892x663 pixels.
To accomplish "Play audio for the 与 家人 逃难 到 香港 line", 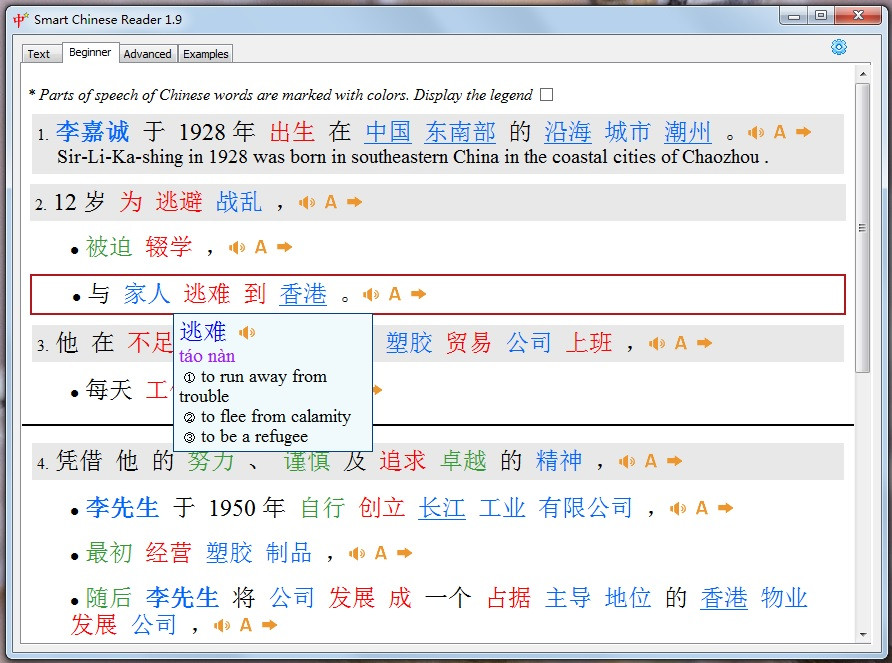I will point(371,295).
